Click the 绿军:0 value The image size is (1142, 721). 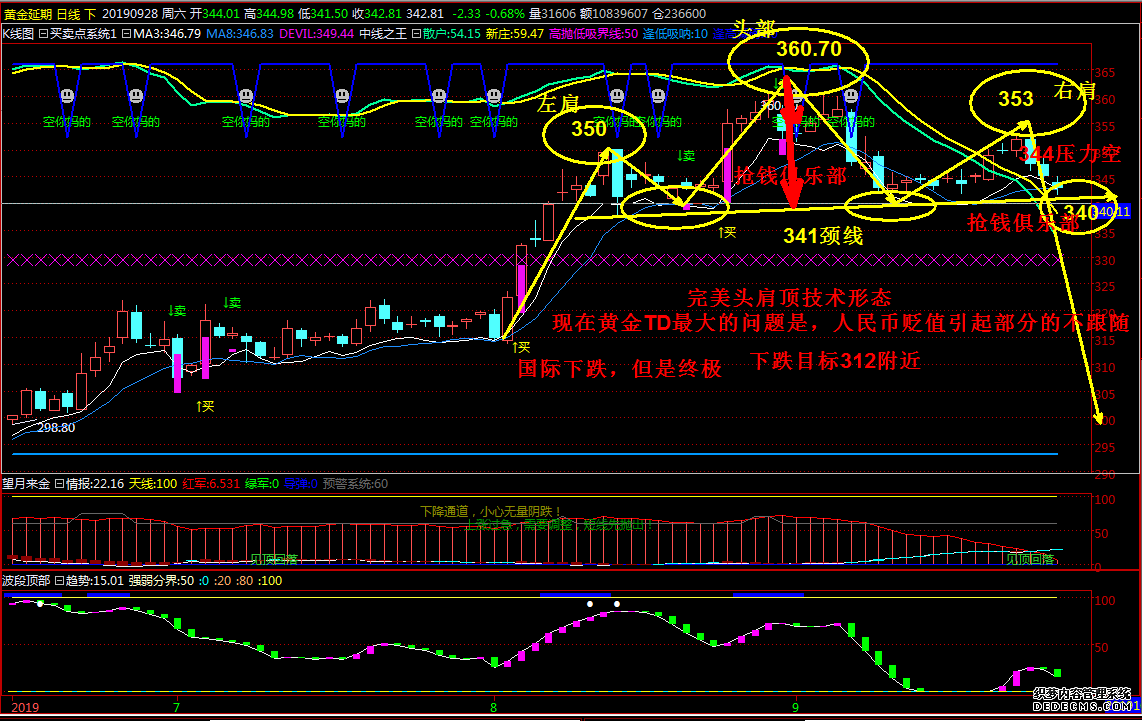point(261,484)
